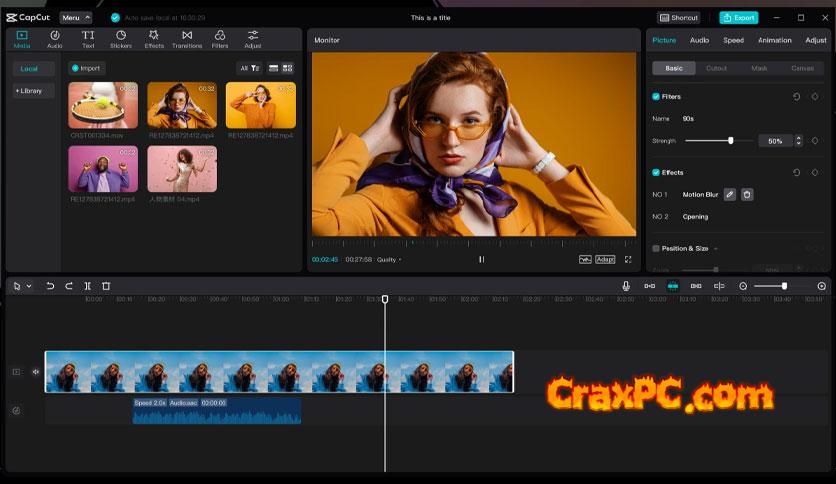Expand the Quality dropdown in Monitor
This screenshot has width=836, height=484.
click(388, 259)
